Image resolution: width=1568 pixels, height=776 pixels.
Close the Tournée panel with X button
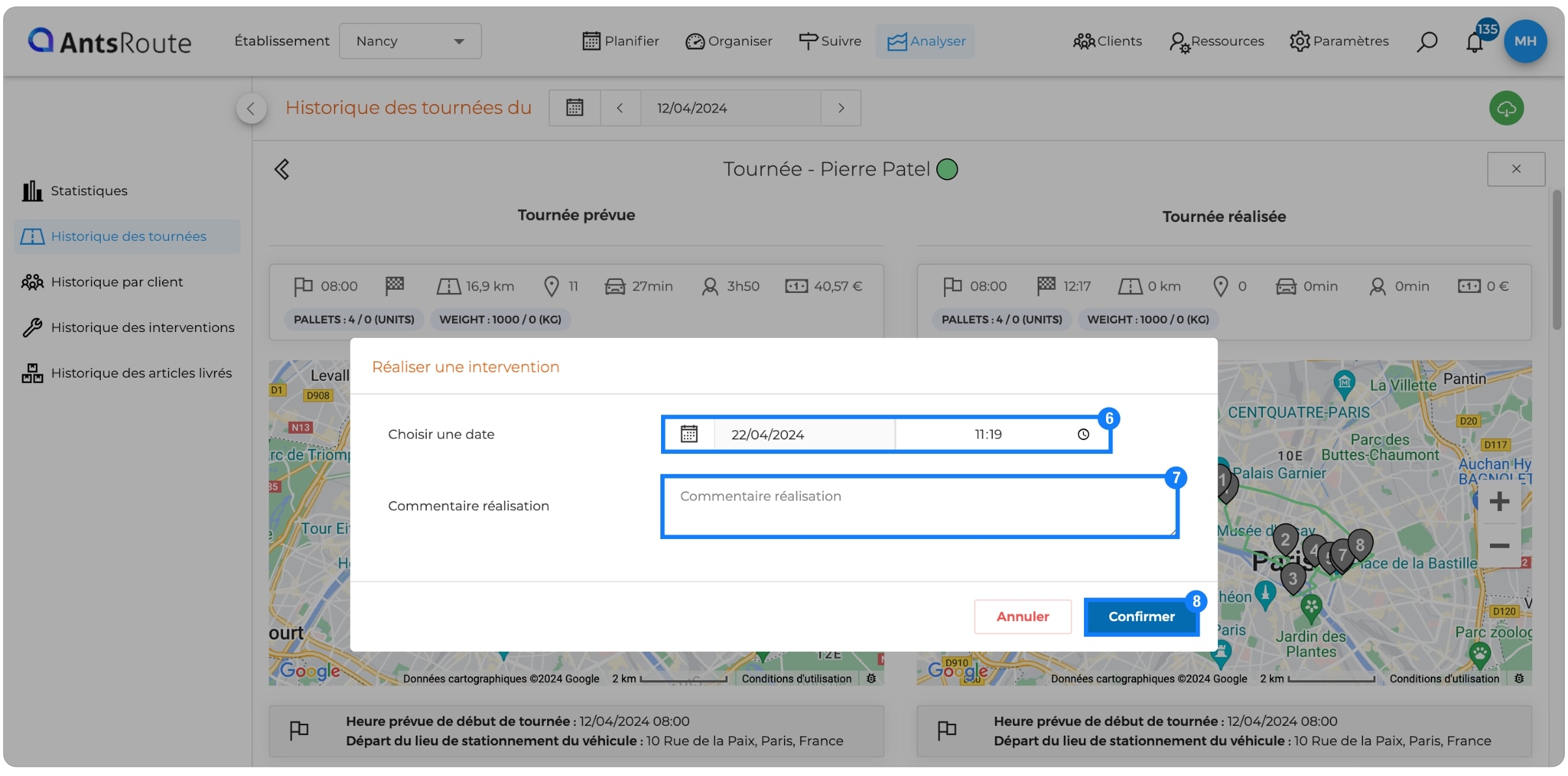pos(1516,169)
